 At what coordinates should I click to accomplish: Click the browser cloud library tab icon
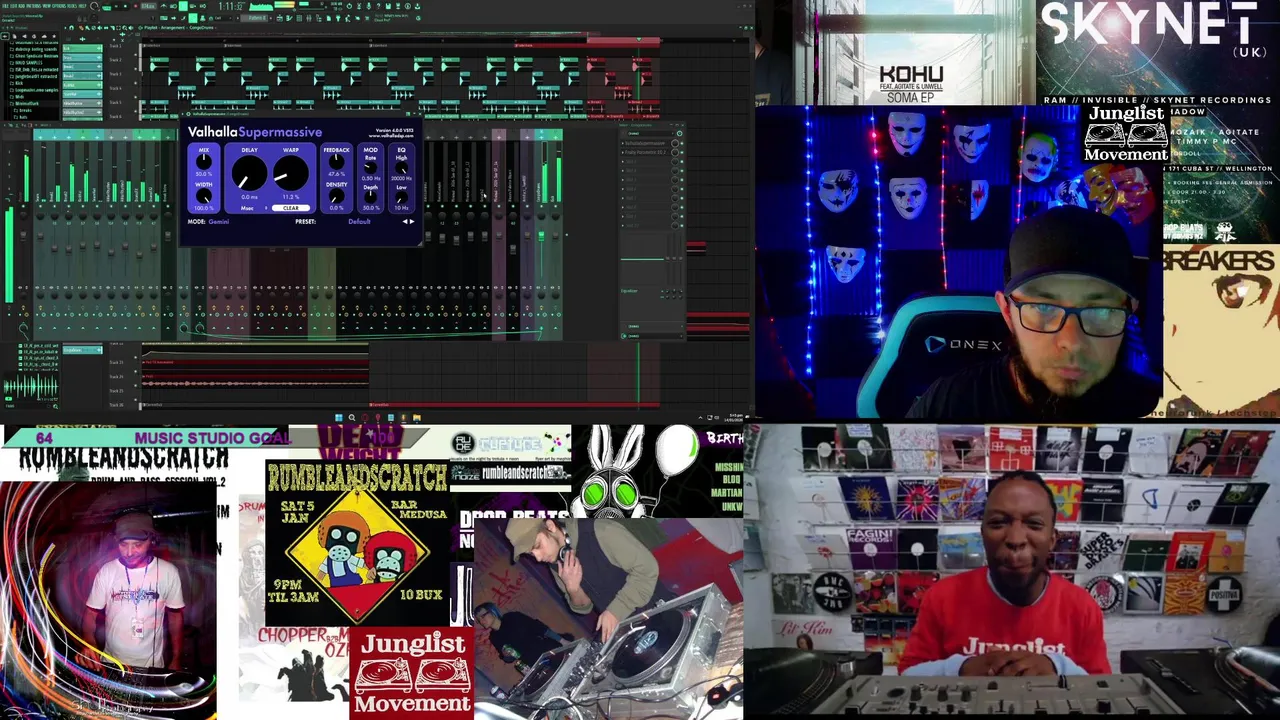(x=44, y=36)
